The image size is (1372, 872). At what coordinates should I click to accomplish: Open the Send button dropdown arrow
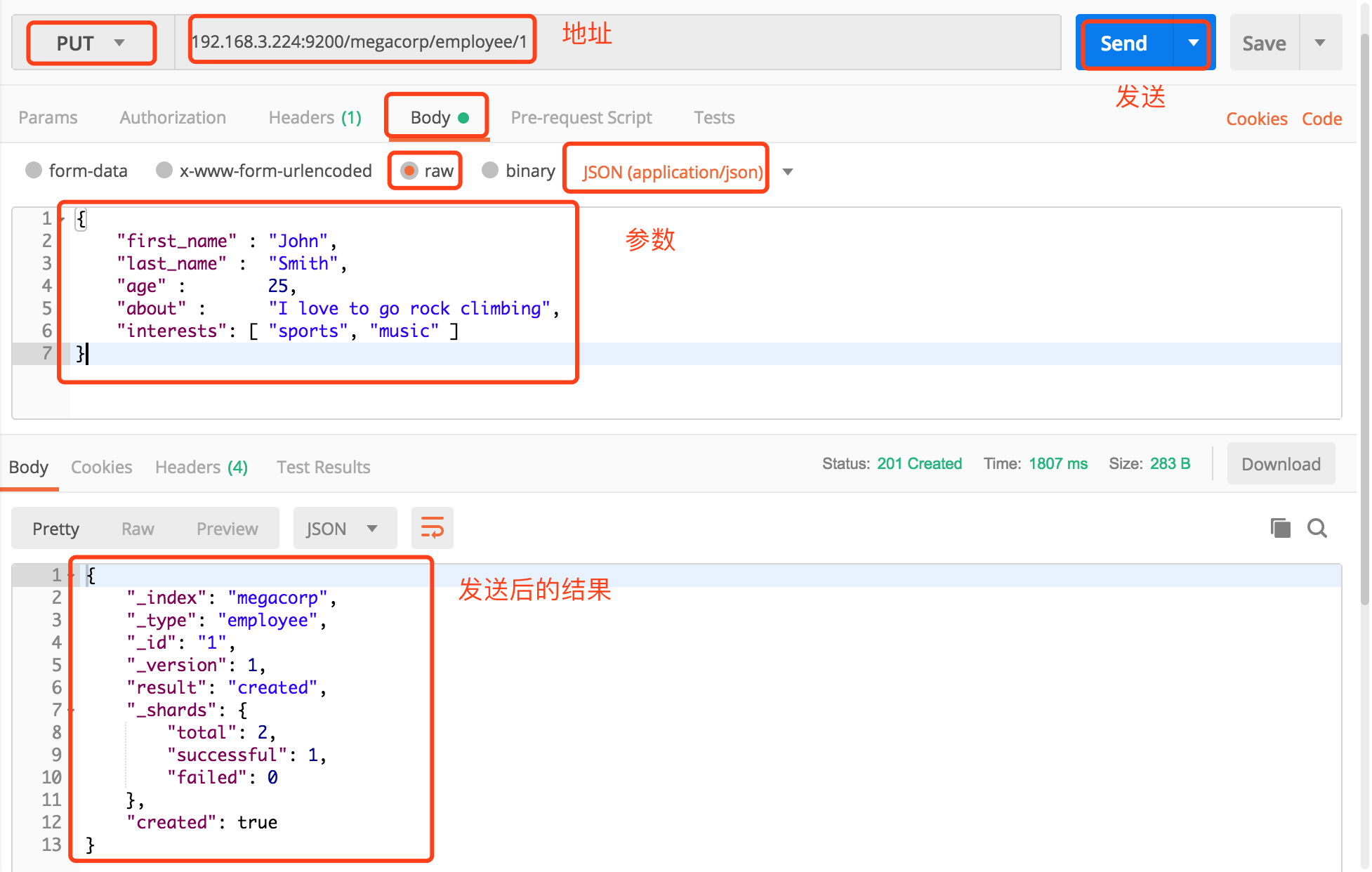[x=1193, y=43]
